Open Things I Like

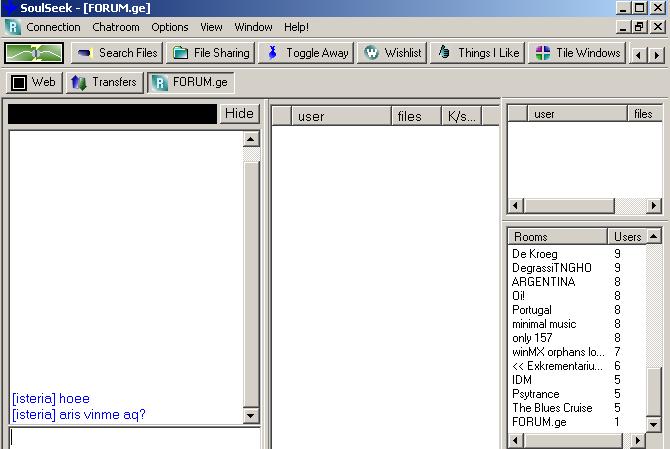[x=477, y=53]
